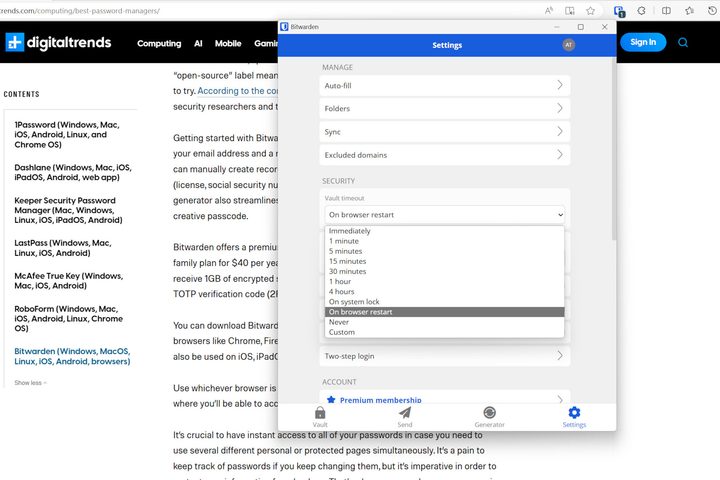Click the Digital Trends search magnifier icon
The image size is (720, 480).
[x=683, y=42]
